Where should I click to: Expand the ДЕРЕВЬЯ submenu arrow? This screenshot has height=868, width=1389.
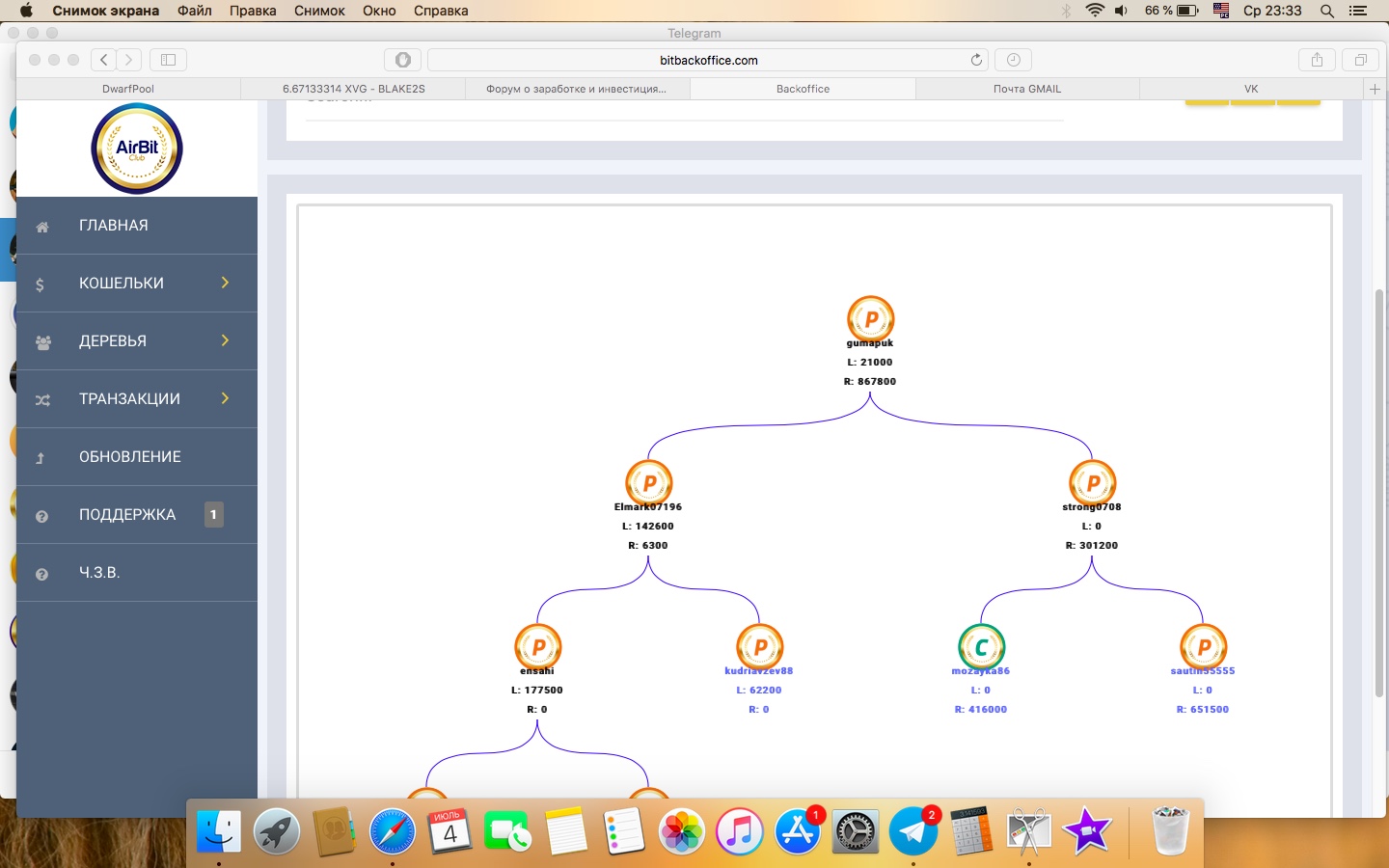tap(225, 340)
